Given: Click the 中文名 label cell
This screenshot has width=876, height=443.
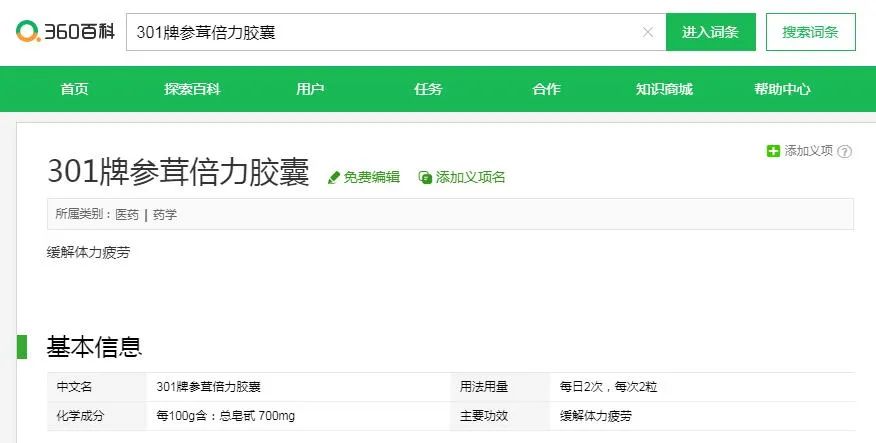Looking at the screenshot, I should pos(97,387).
